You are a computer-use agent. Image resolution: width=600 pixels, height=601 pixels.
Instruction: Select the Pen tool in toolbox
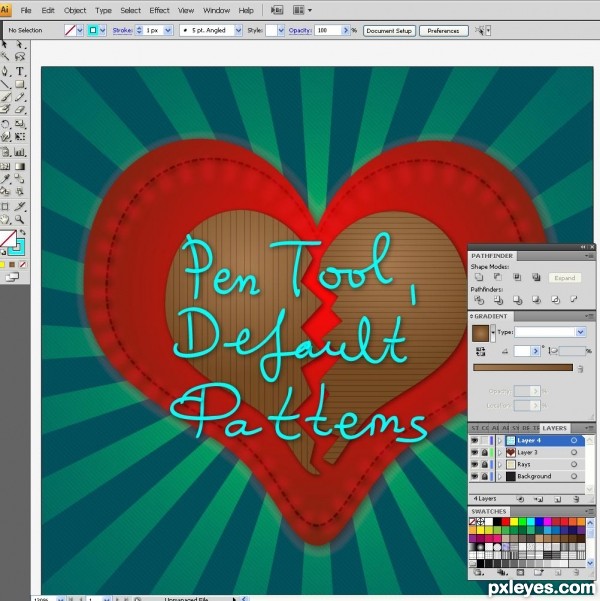[x=5, y=71]
